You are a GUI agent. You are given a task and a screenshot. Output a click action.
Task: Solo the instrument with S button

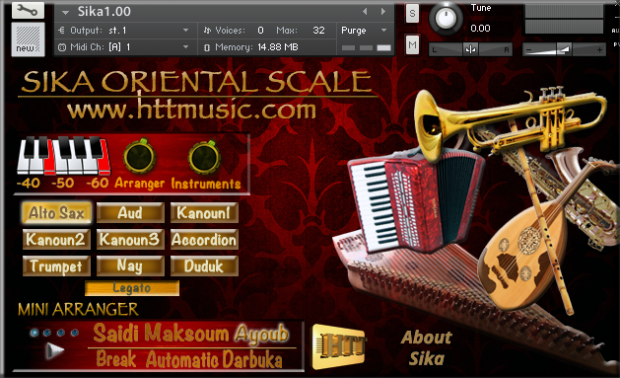click(412, 13)
